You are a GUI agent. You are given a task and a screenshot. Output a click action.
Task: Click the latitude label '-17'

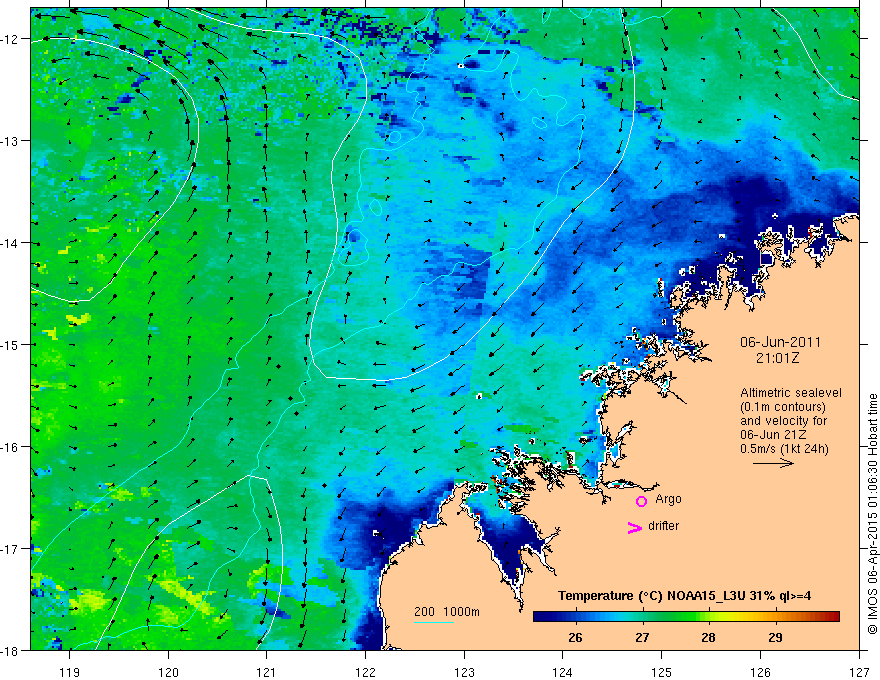(x=10, y=548)
